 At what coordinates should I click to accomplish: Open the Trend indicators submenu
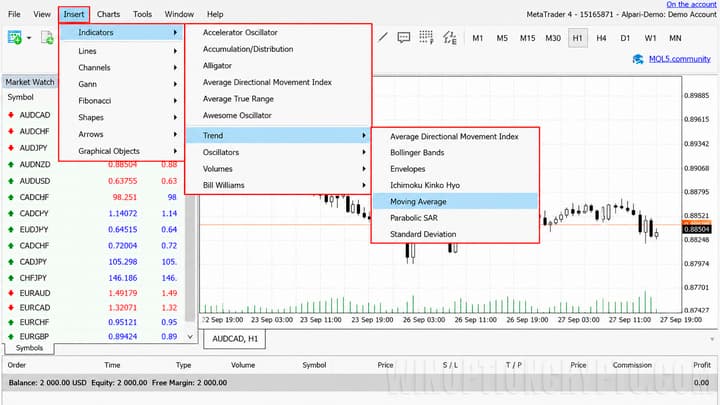click(278, 135)
